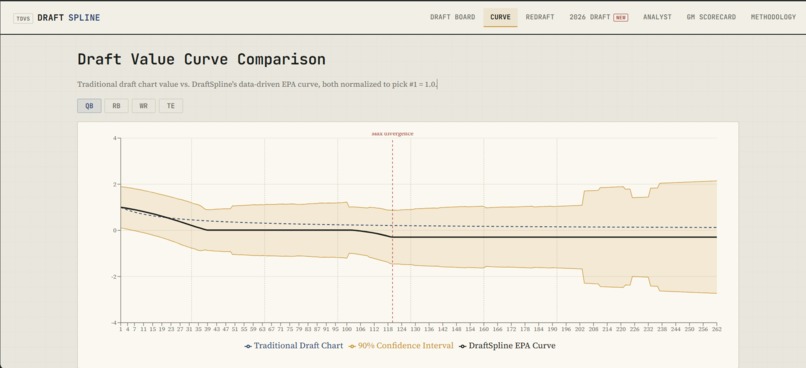The width and height of the screenshot is (806, 368).
Task: Click the max divergence marker label
Action: tap(392, 134)
